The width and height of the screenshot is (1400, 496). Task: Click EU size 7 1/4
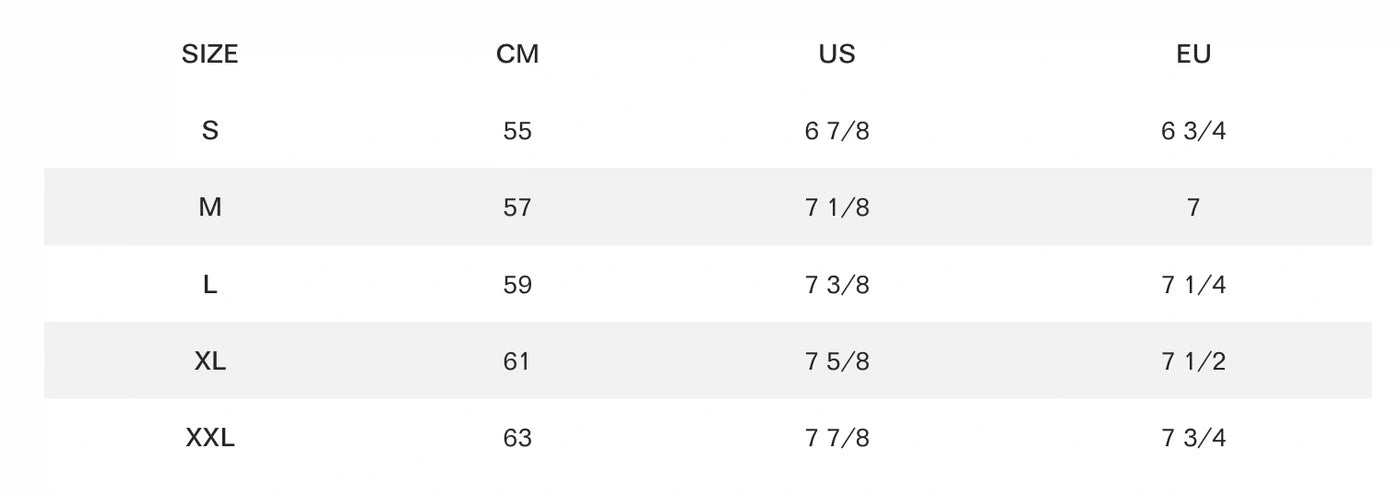[x=1193, y=285]
